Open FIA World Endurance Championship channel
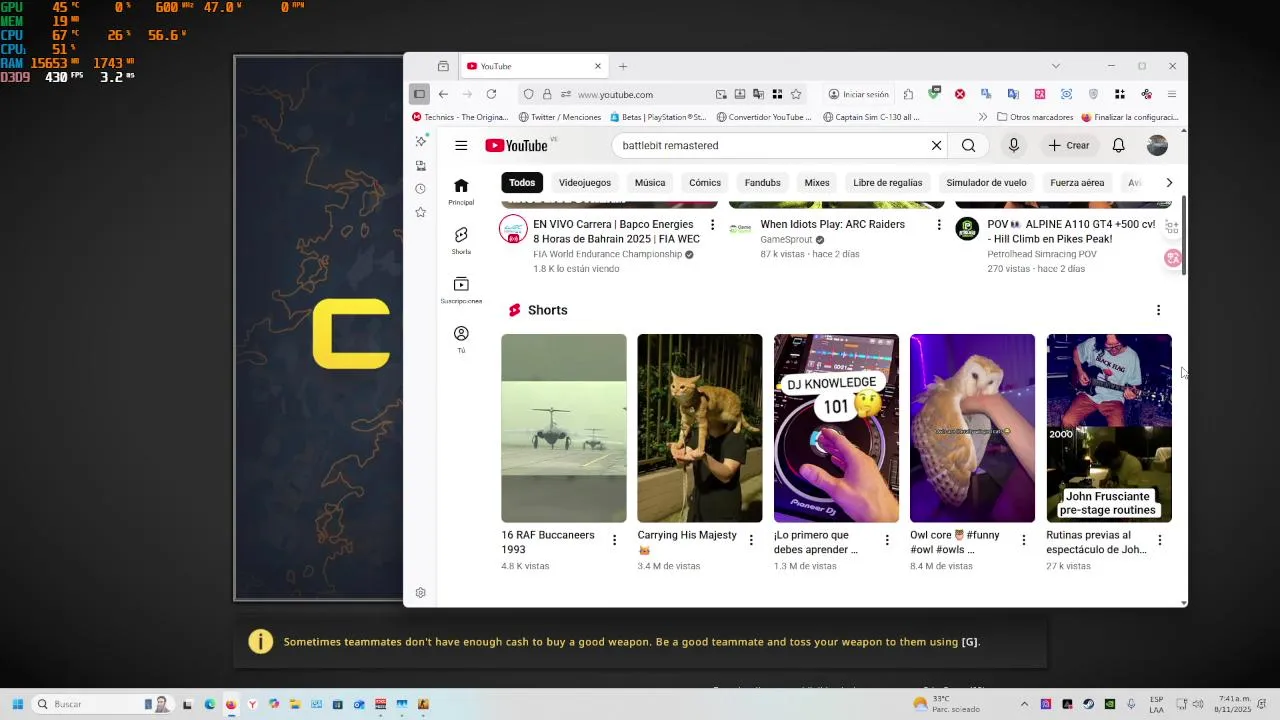1280x720 pixels. 607,254
